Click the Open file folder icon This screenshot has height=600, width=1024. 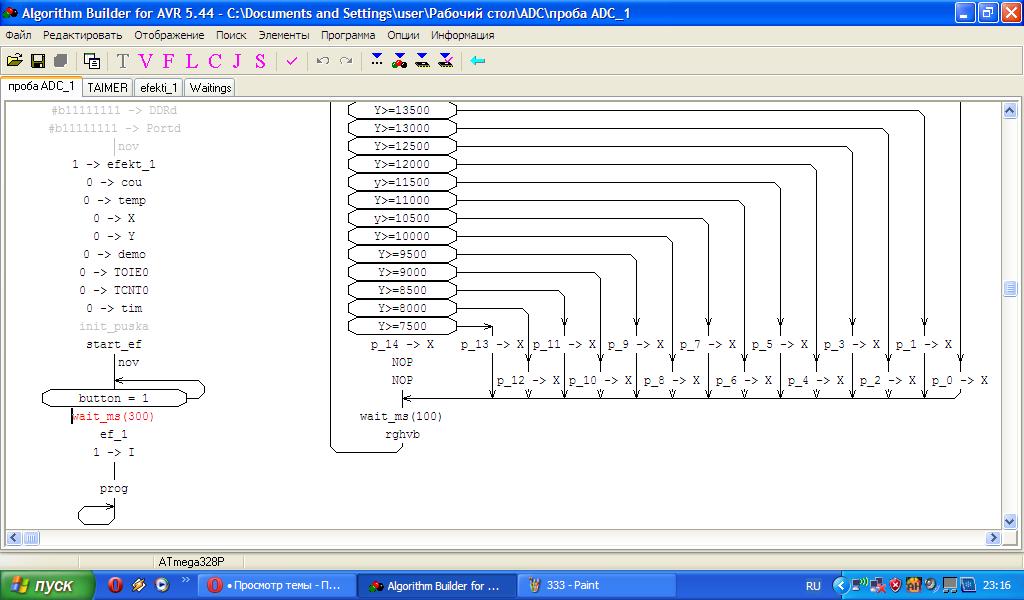click(14, 61)
